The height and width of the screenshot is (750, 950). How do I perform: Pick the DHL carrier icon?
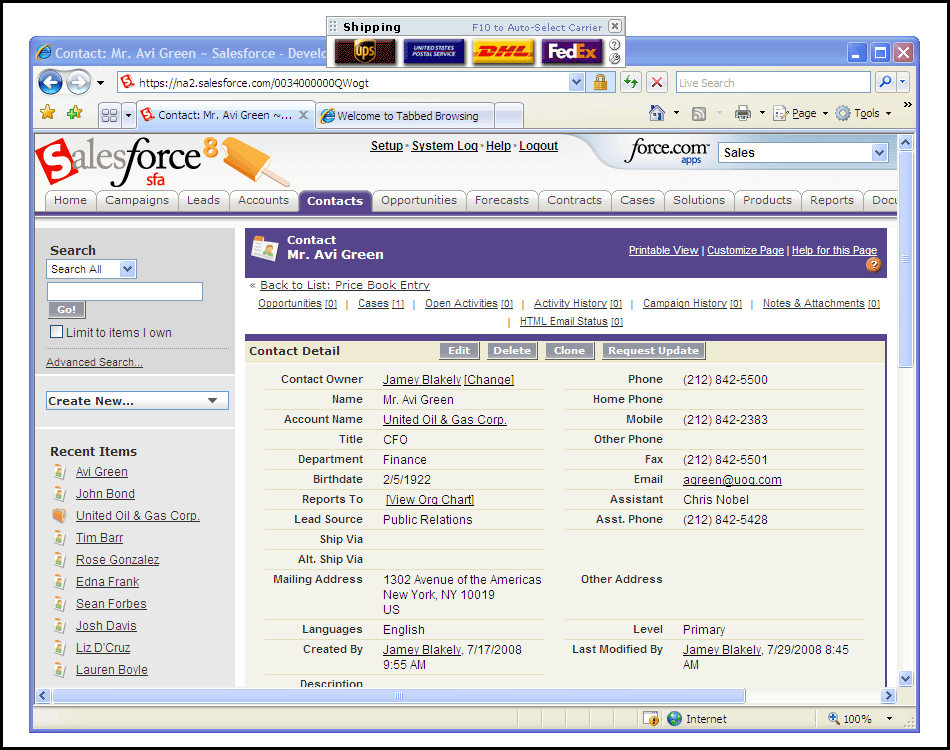[503, 51]
